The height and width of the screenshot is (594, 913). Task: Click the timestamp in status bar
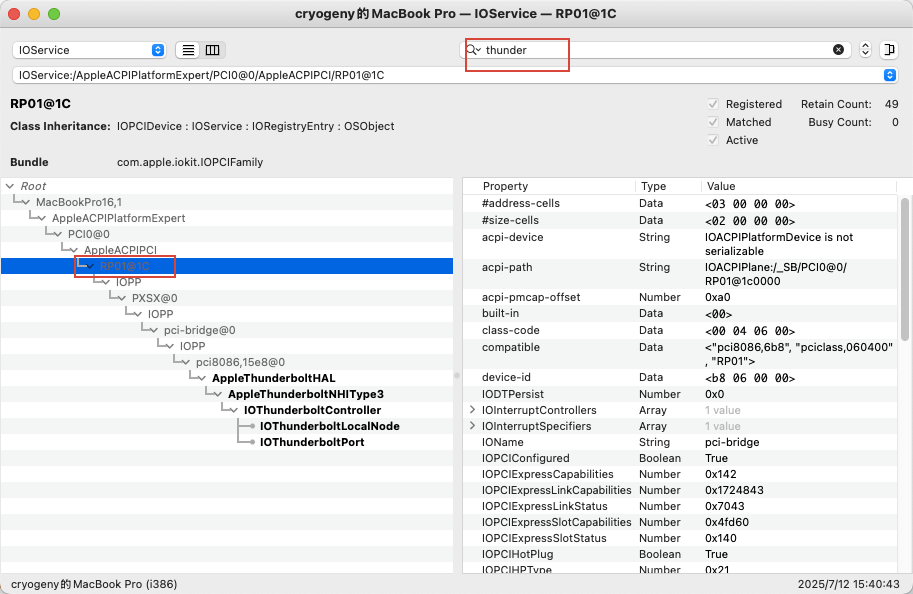[848, 584]
